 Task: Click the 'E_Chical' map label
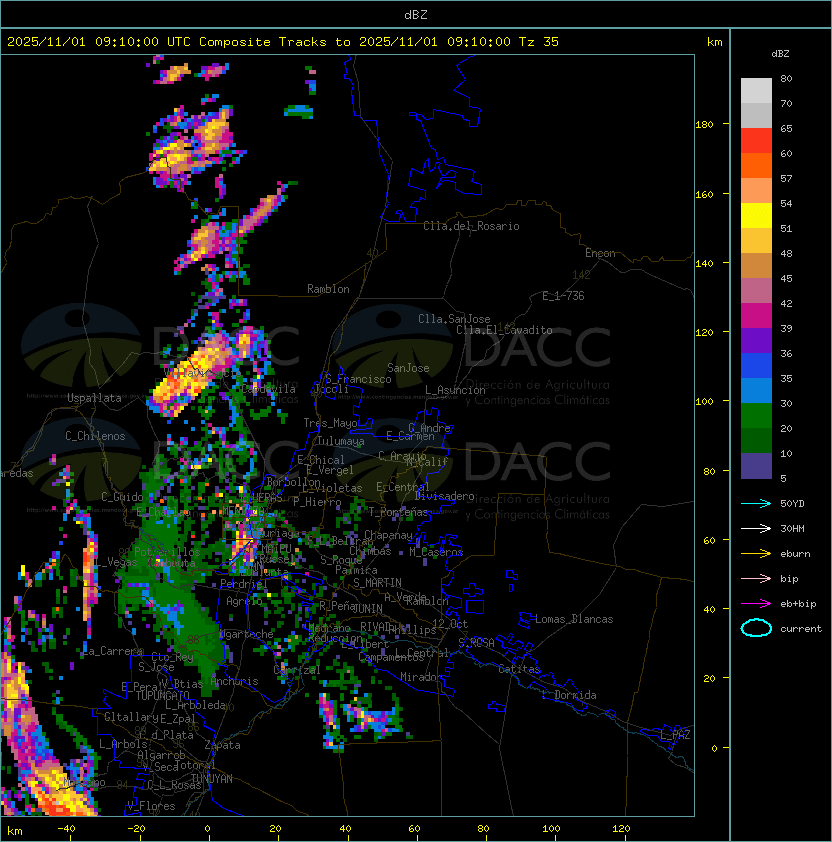[321, 460]
